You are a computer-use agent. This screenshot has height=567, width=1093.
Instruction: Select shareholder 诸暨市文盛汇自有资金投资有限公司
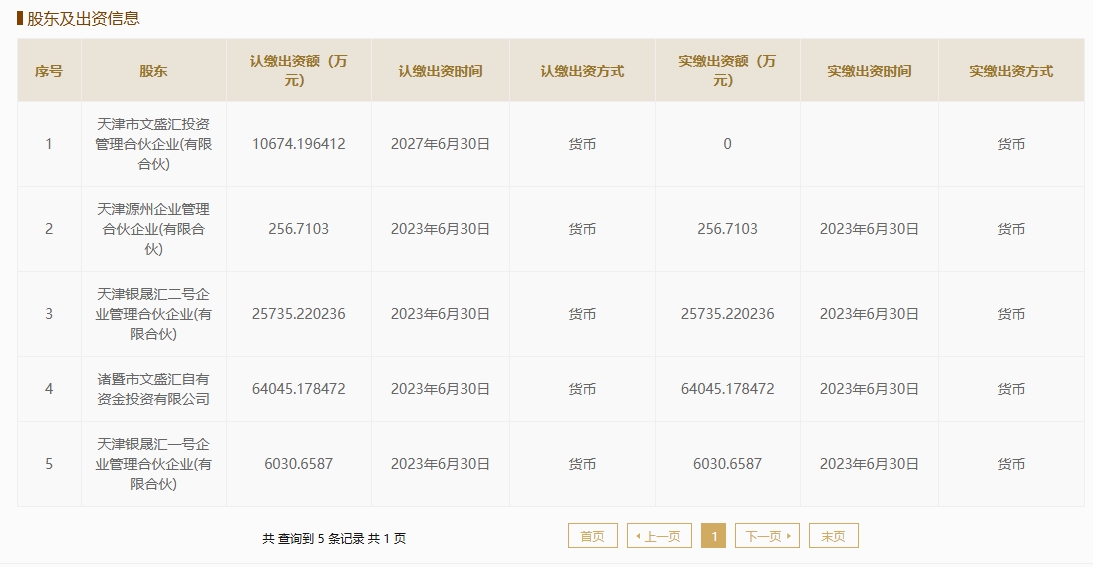(153, 388)
